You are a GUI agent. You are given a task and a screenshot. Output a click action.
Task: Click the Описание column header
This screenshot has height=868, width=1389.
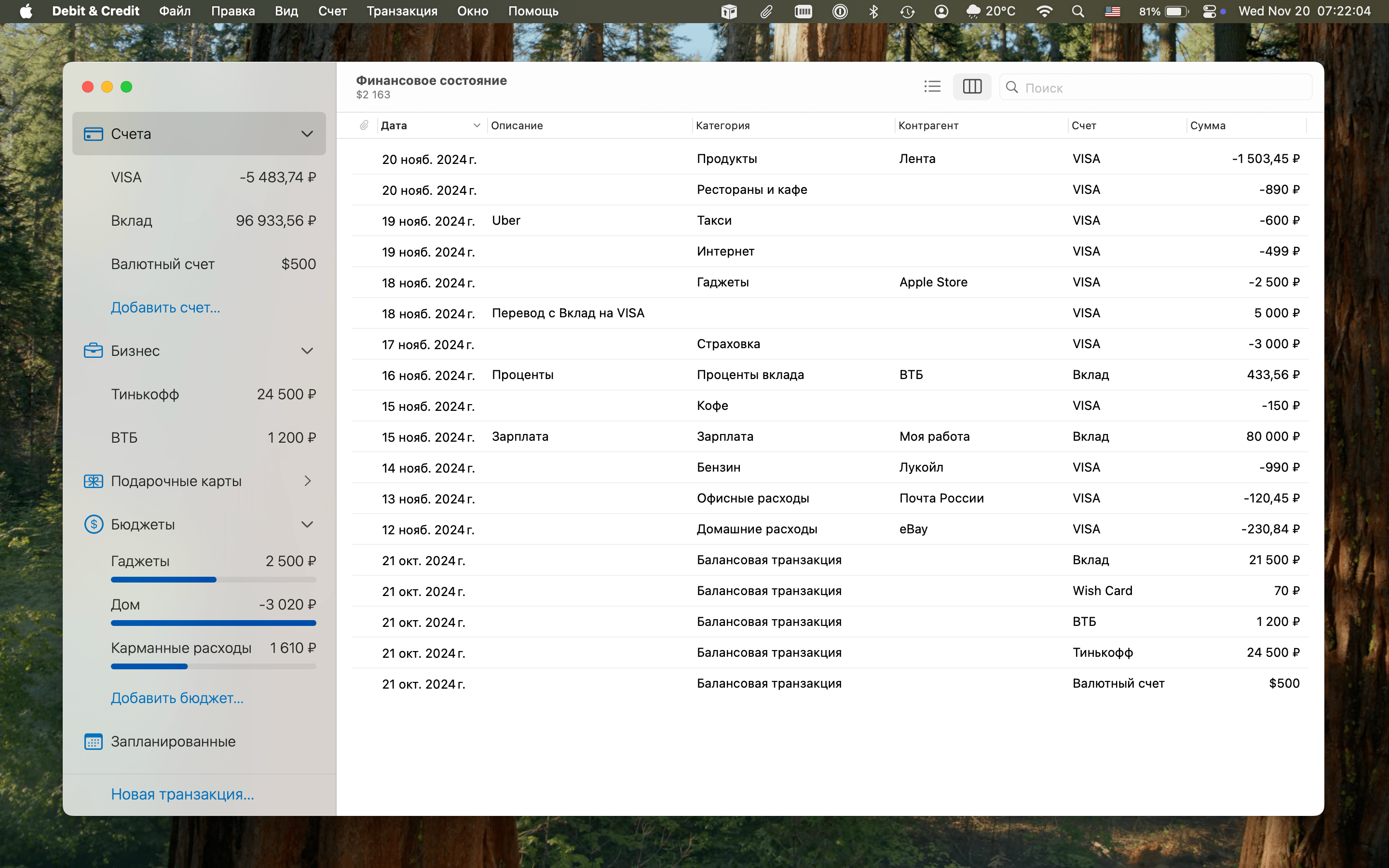click(x=589, y=125)
